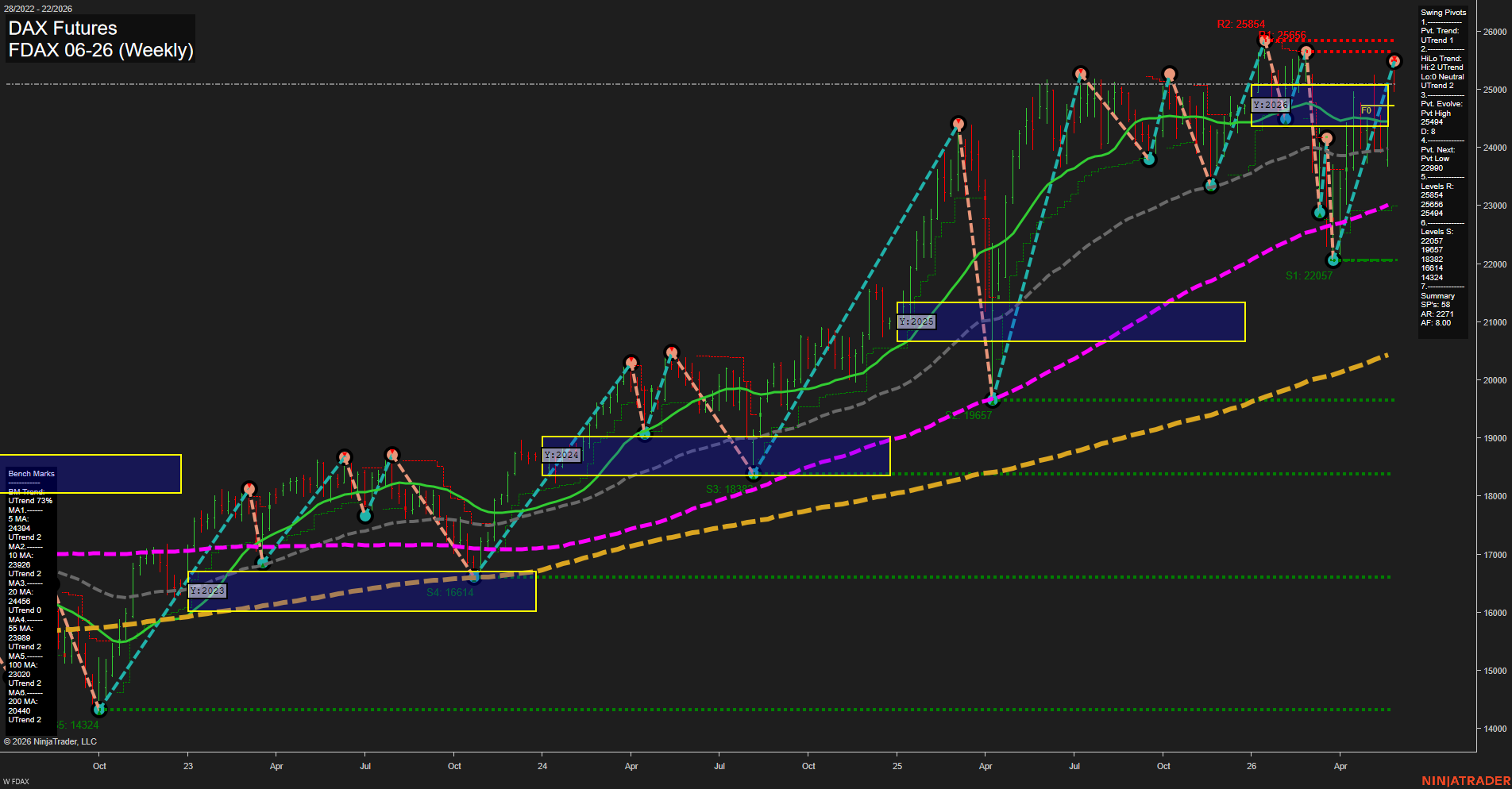Click the '28/2022 - 22/2026' date range
Viewport: 1512px width, 789px height.
[38, 9]
